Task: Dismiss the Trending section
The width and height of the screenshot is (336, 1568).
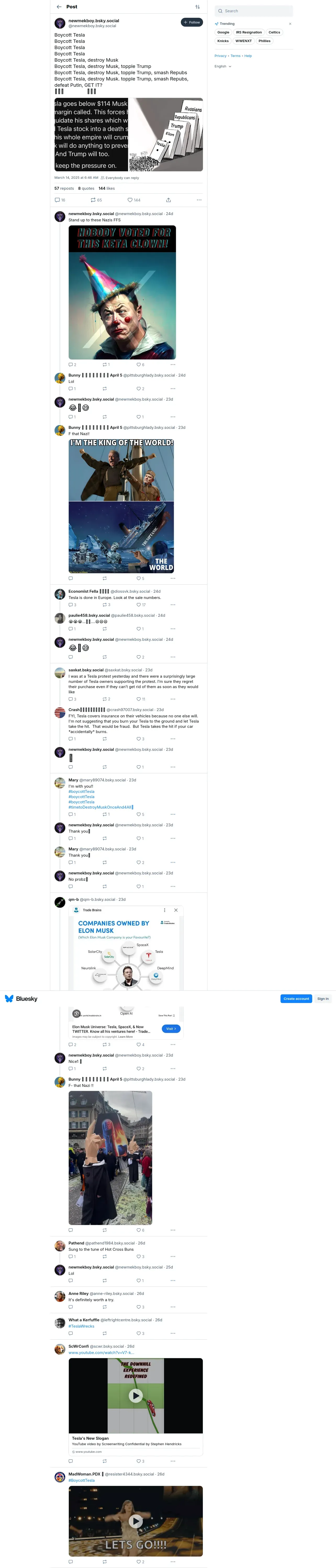Action: 290,24
